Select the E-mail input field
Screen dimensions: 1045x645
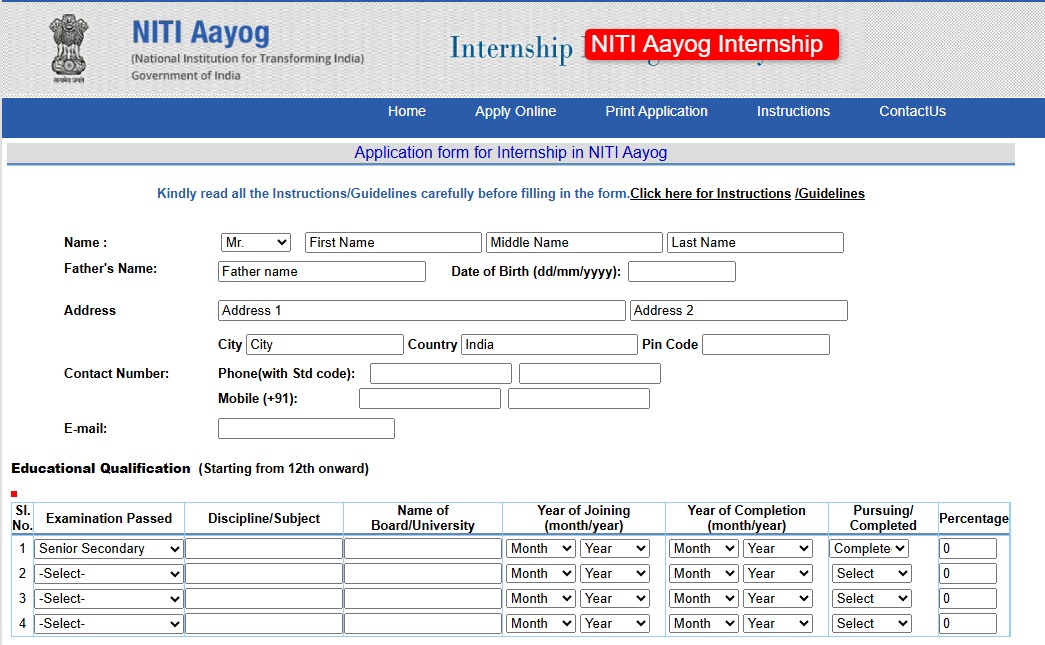[306, 429]
